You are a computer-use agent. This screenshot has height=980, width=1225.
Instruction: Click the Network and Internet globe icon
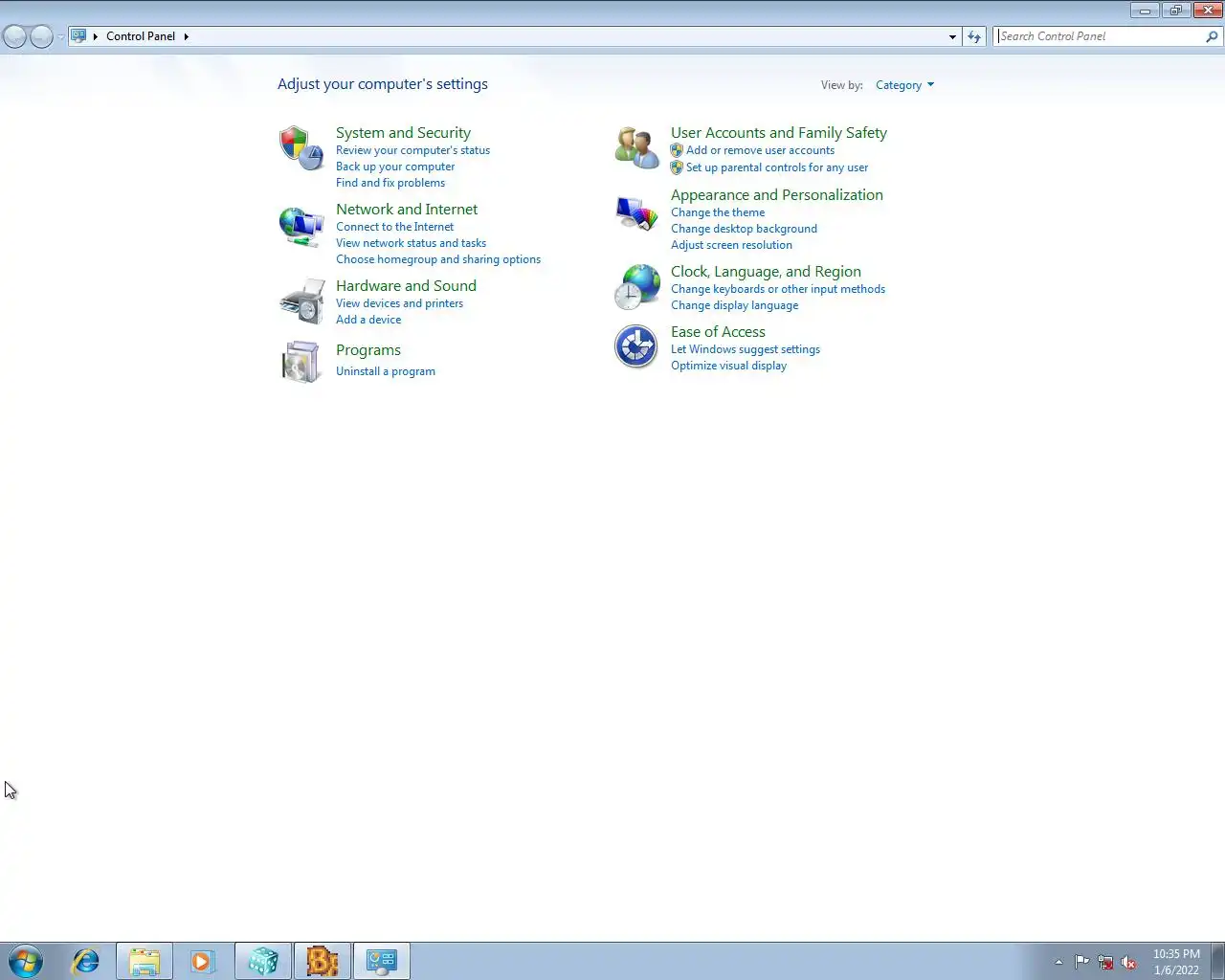(x=301, y=226)
